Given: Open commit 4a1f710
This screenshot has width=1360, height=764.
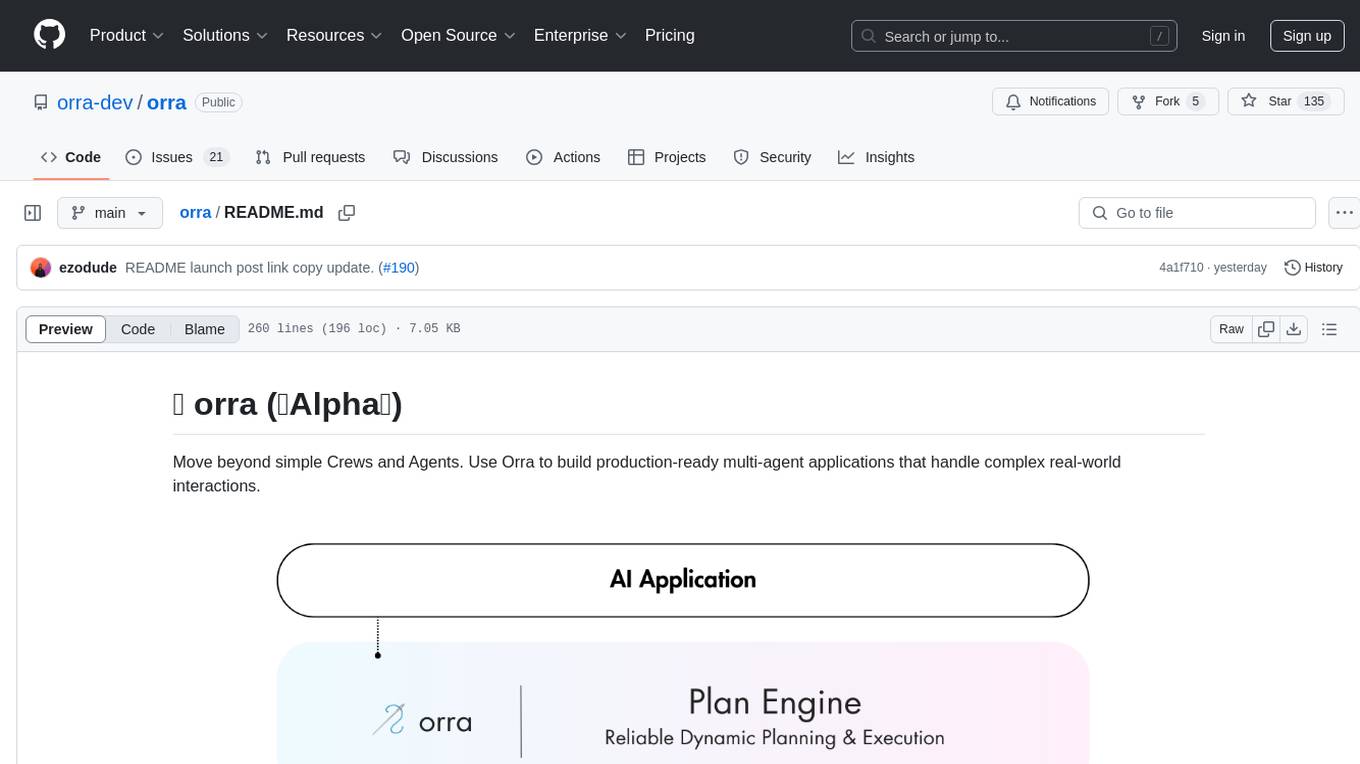Looking at the screenshot, I should (x=1181, y=268).
